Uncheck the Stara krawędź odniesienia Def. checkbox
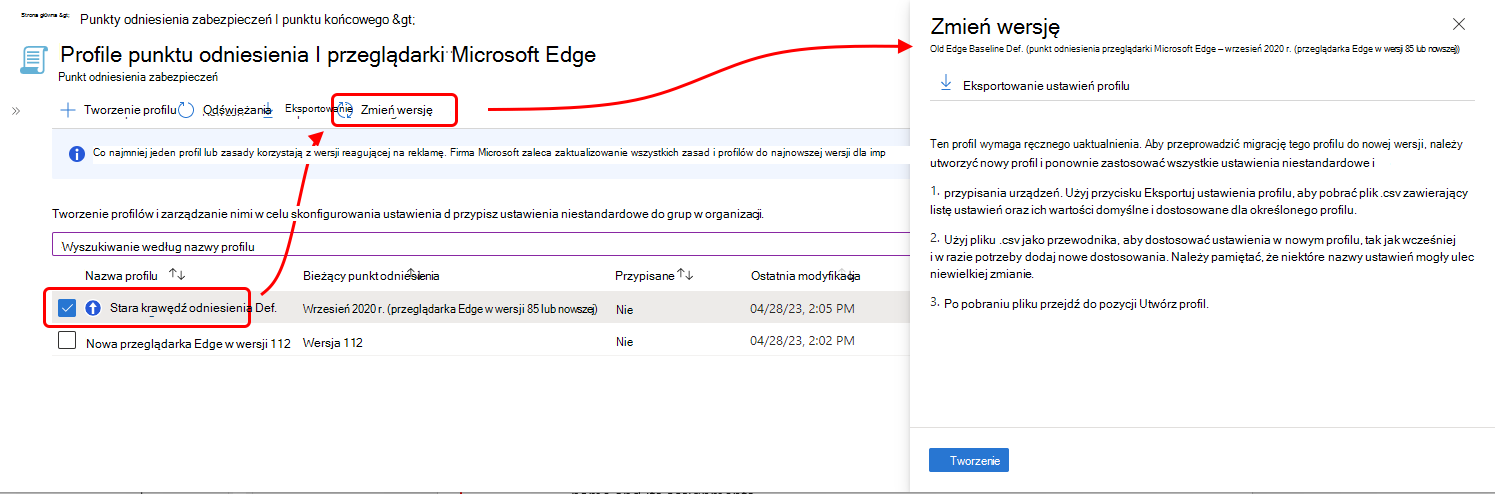The height and width of the screenshot is (494, 1495). tap(67, 308)
